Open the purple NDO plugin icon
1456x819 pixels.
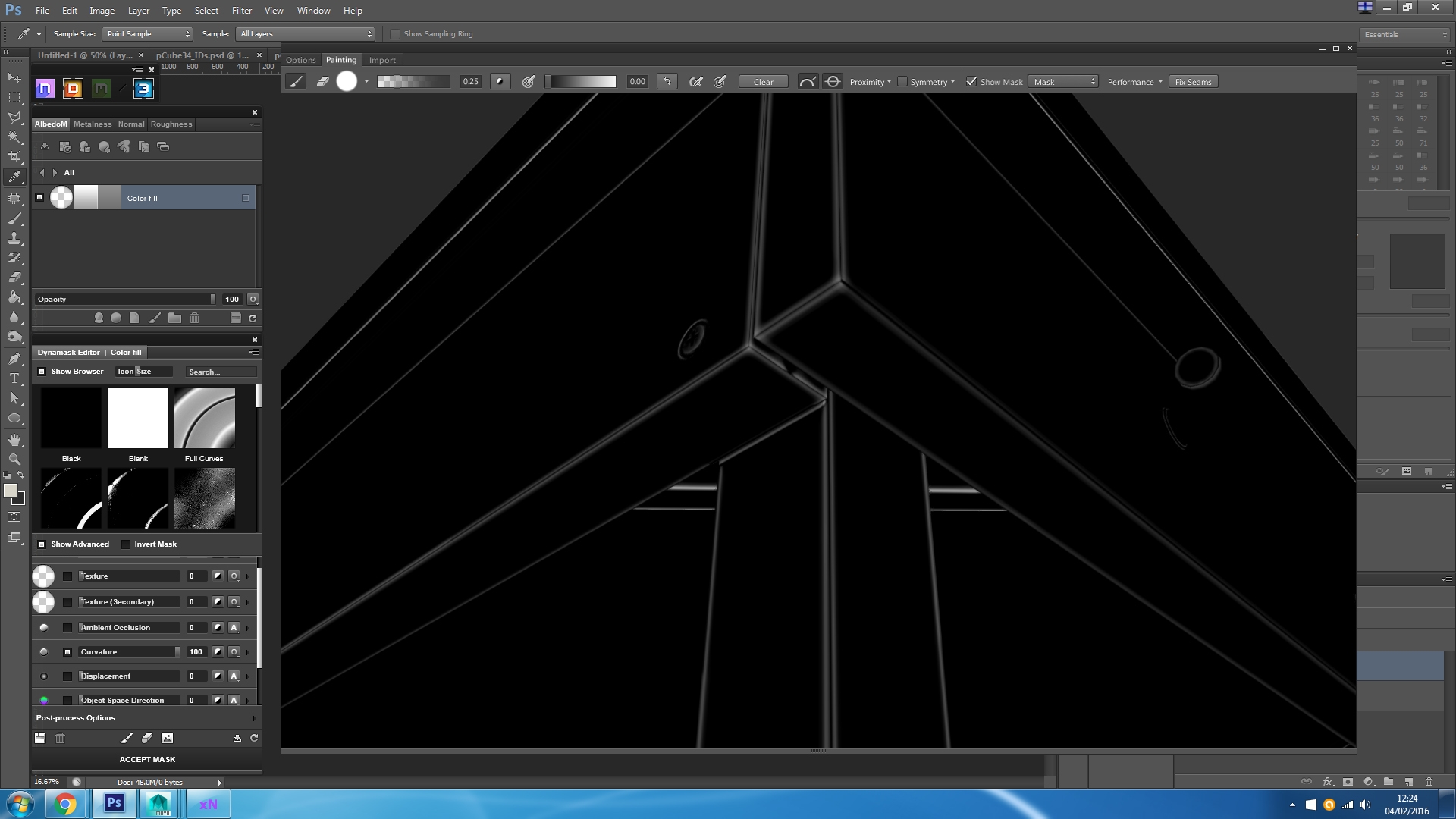coord(45,89)
